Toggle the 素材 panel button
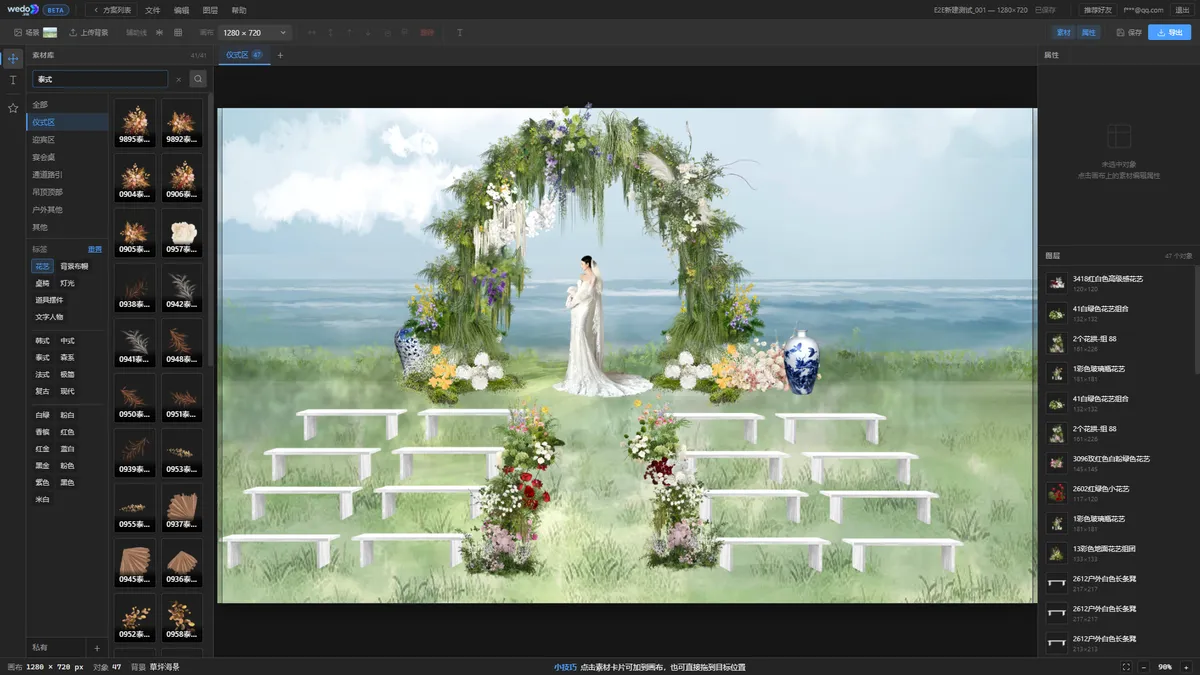Screen dimensions: 1200x675 [x=1064, y=33]
